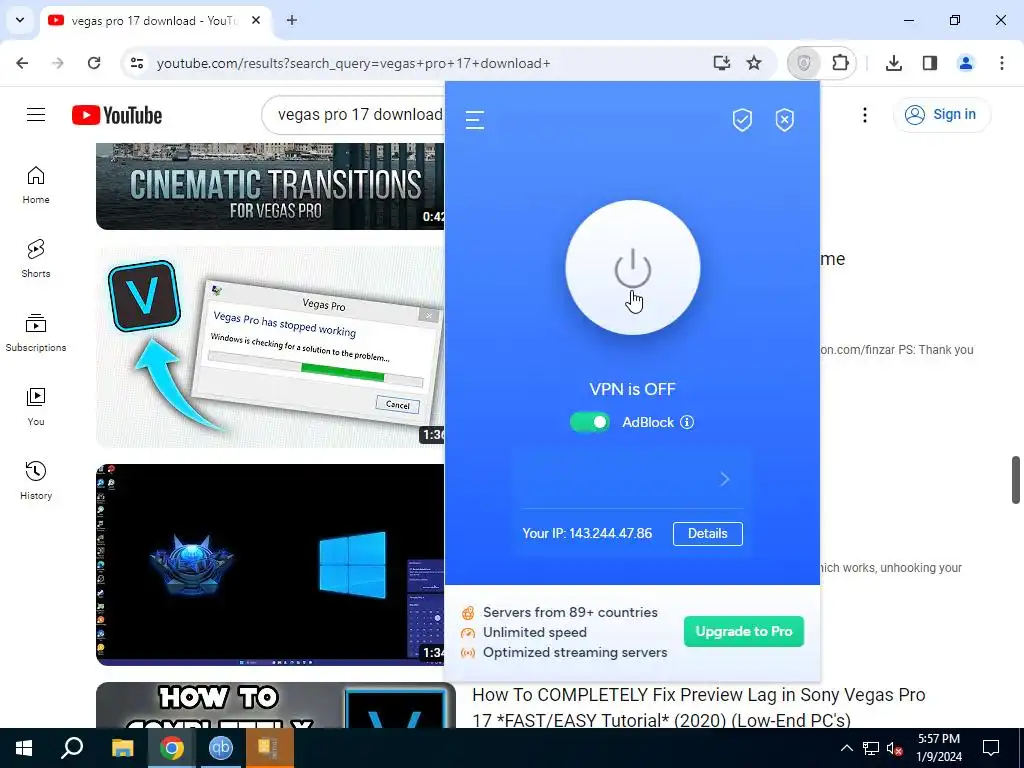The width and height of the screenshot is (1024, 768).
Task: Open Subscriptions in YouTube sidebar
Action: pyautogui.click(x=36, y=333)
